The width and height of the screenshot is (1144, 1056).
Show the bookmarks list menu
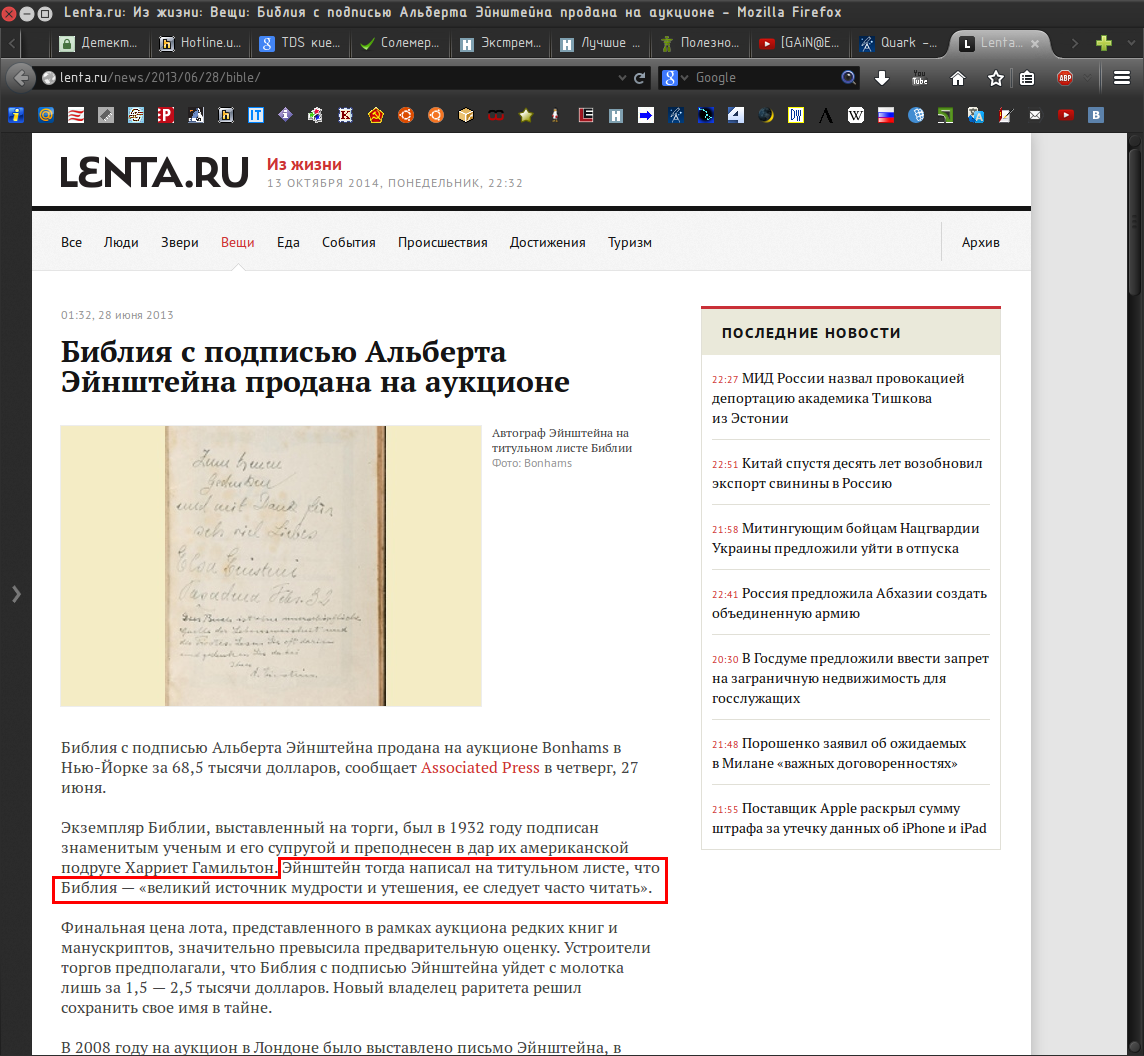tap(1027, 78)
